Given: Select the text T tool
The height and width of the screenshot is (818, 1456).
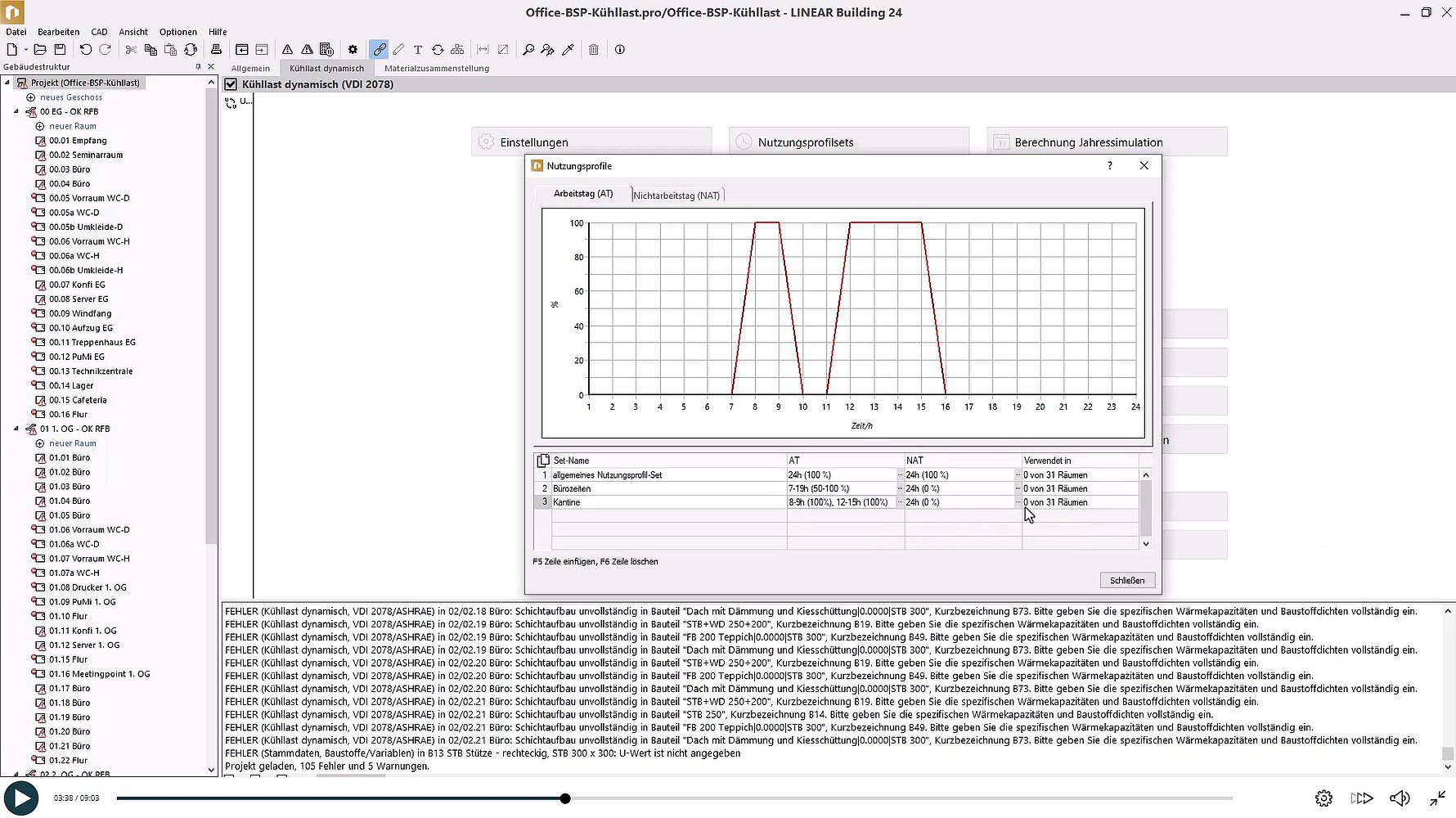Looking at the screenshot, I should click(417, 50).
